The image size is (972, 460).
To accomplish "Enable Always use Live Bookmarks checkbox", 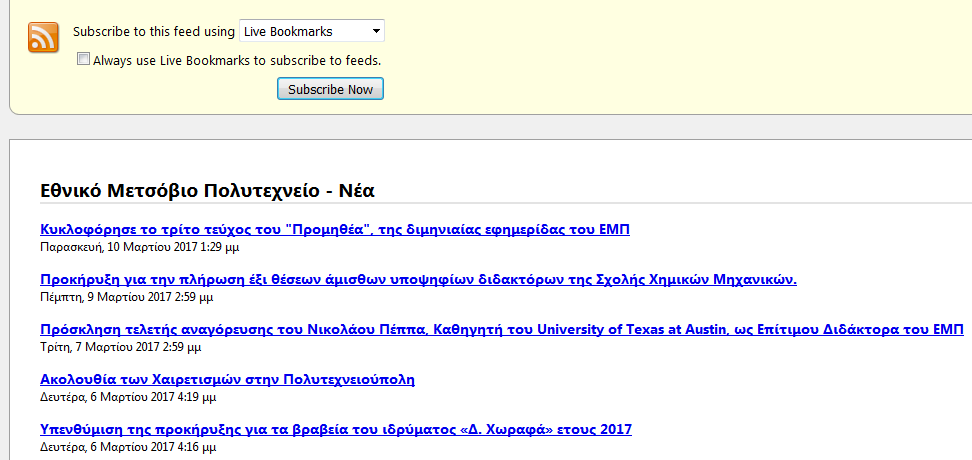I will coord(83,59).
